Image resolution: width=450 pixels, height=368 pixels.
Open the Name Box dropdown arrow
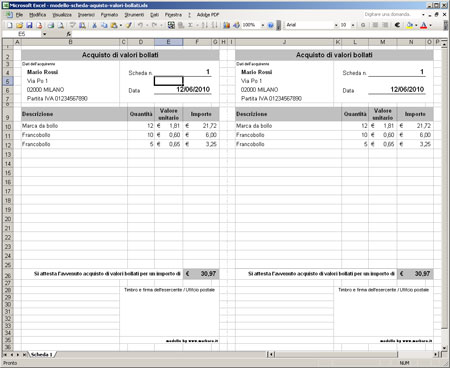click(x=44, y=34)
